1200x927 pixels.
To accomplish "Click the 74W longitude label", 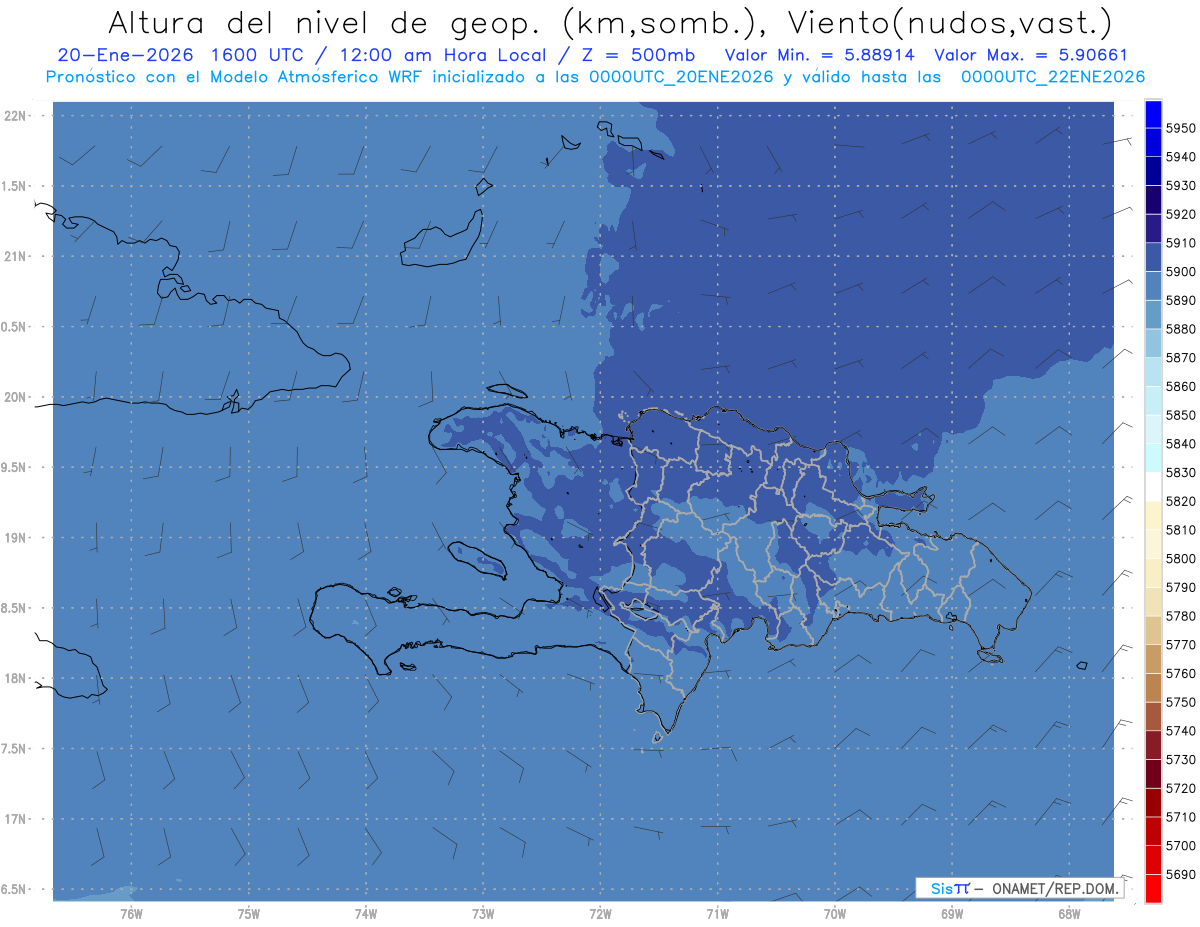I will coord(365,914).
